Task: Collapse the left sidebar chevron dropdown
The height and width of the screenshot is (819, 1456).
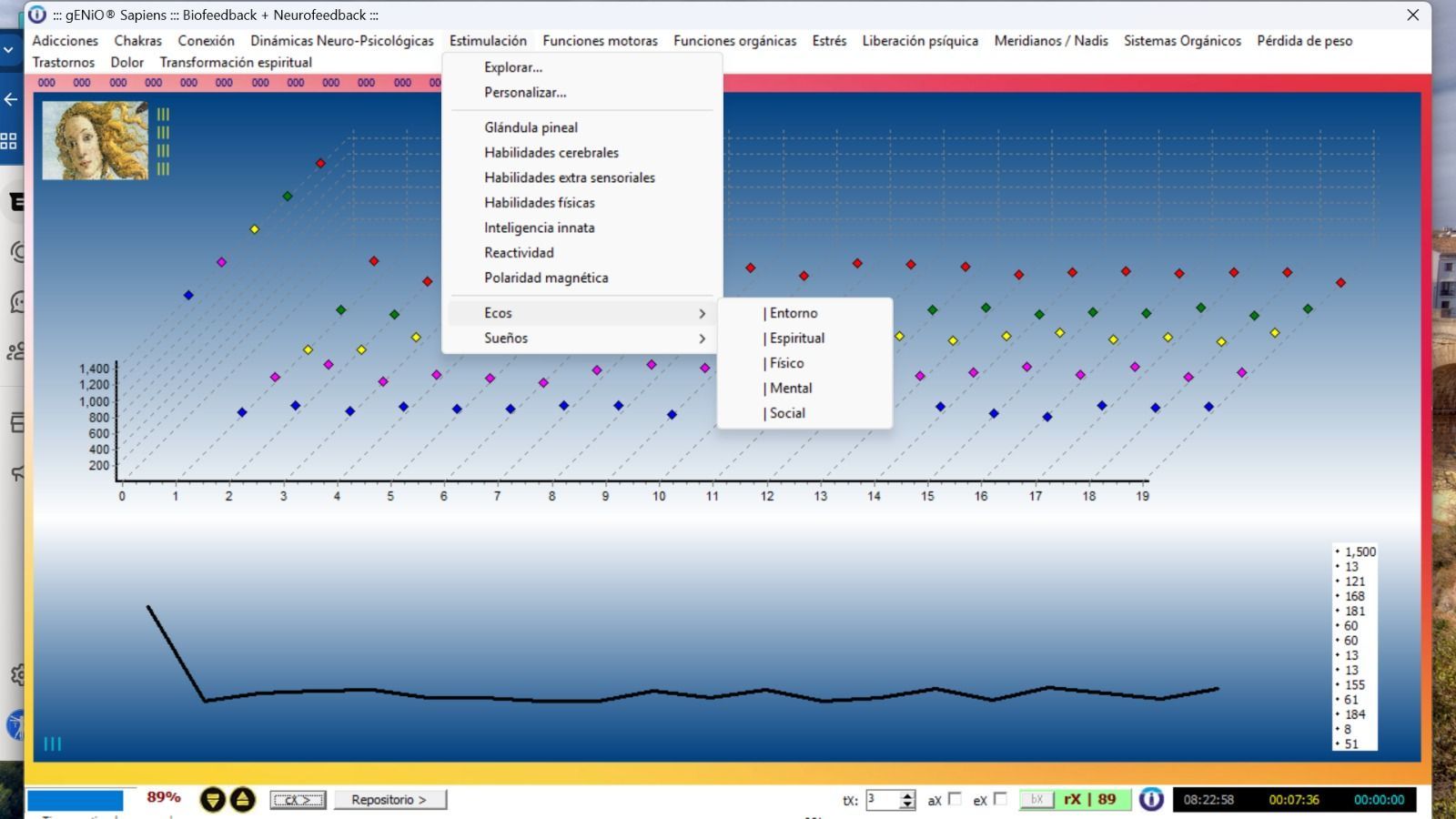Action: (9, 49)
